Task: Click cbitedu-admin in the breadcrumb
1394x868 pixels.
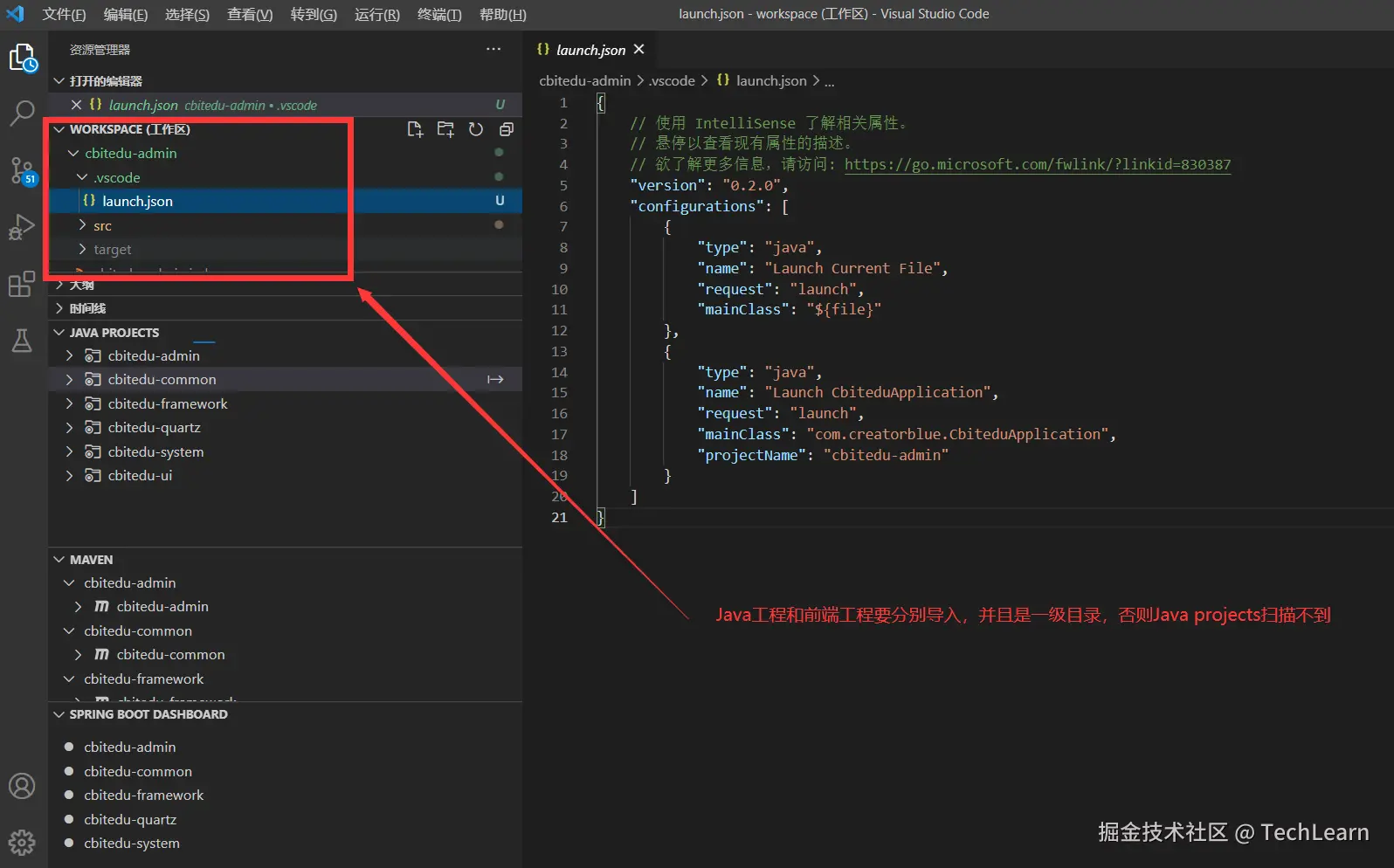Action: pyautogui.click(x=584, y=80)
